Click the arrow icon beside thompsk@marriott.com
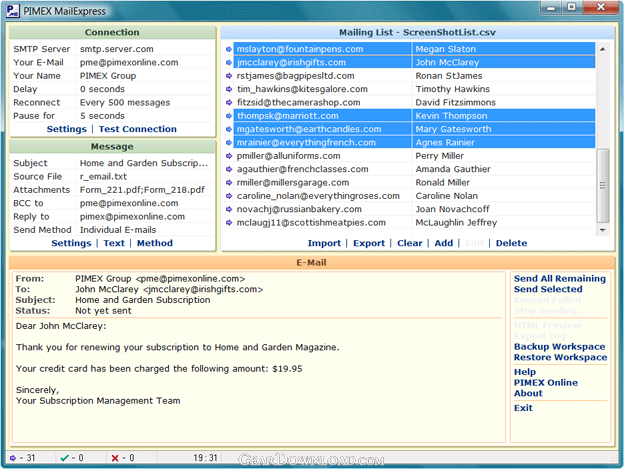The width and height of the screenshot is (624, 469). click(229, 116)
